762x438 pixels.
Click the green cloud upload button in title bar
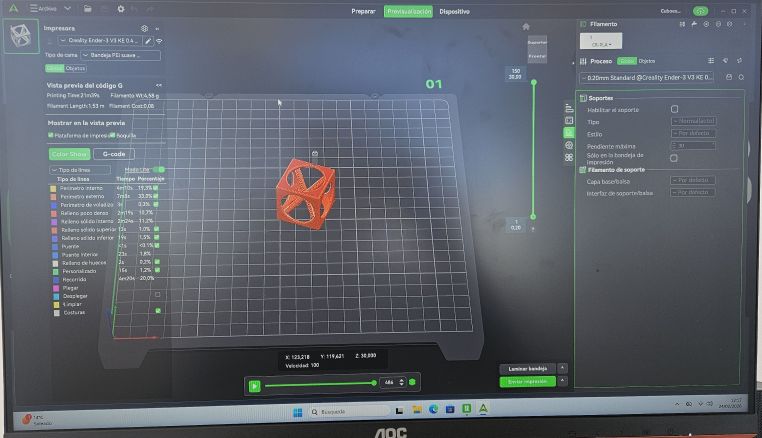click(x=700, y=11)
